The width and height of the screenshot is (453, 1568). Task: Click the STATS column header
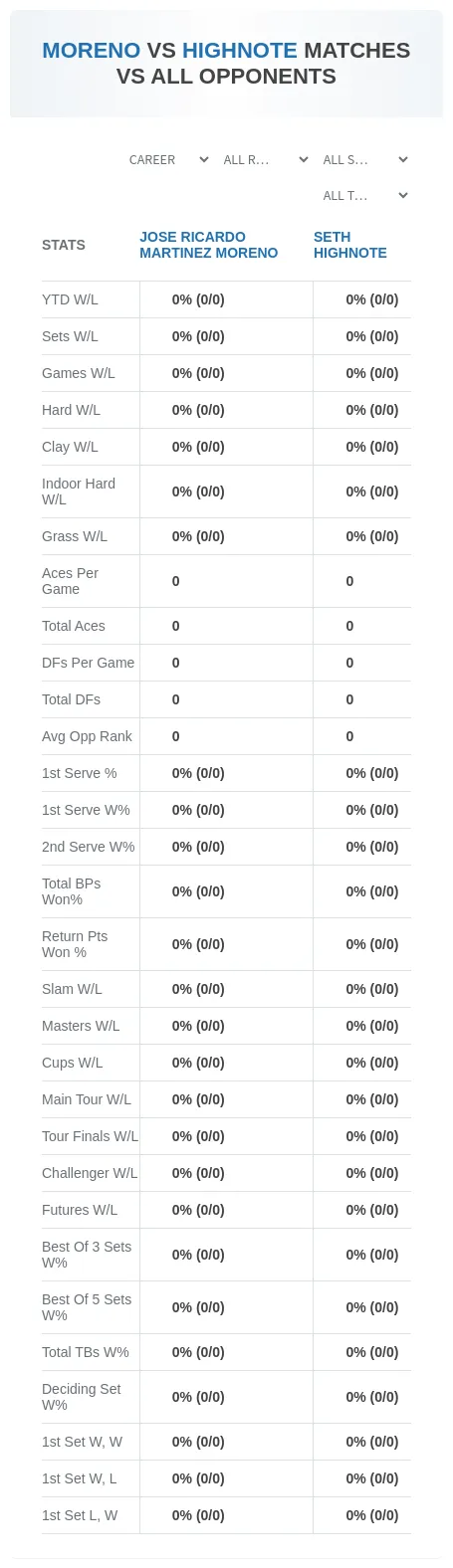[64, 245]
